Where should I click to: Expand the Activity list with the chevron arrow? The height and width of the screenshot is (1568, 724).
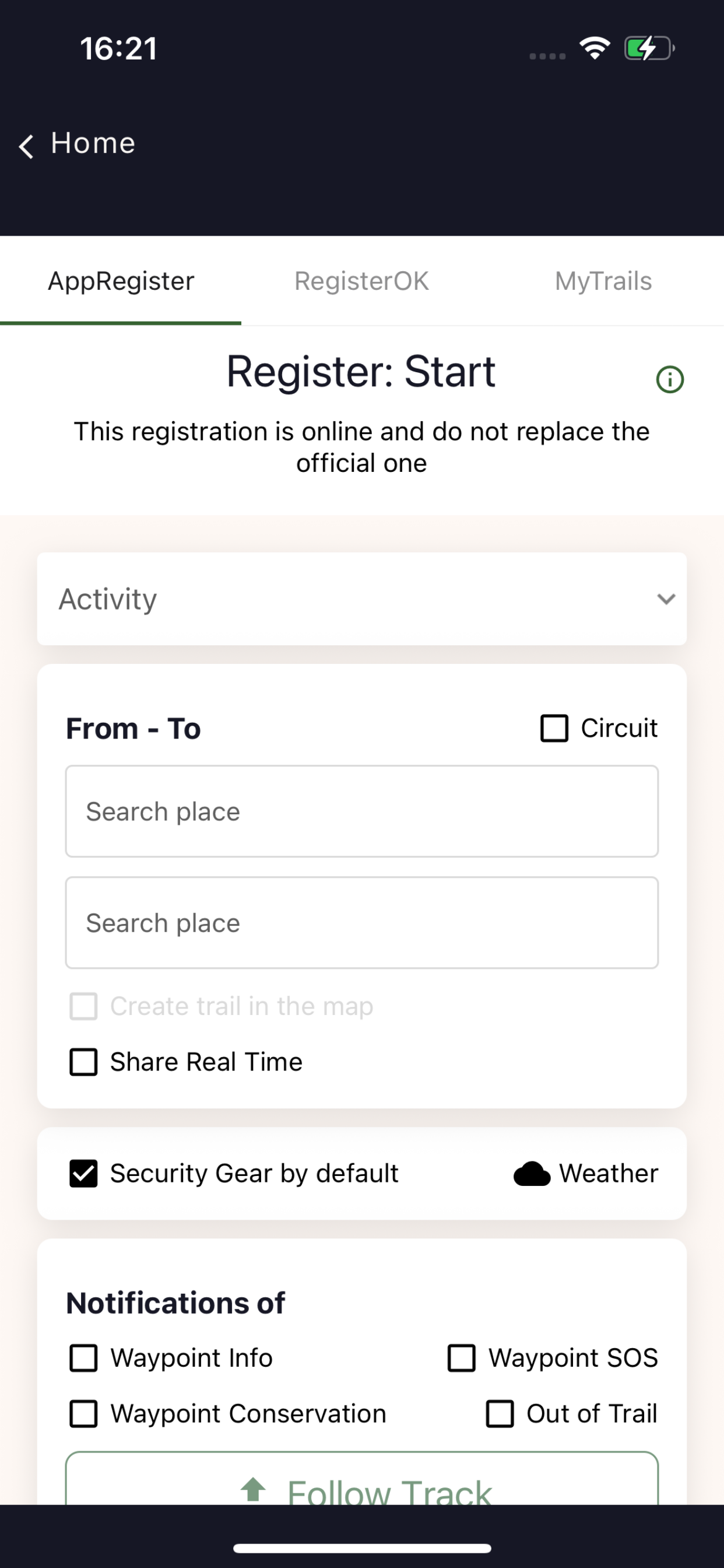(x=666, y=599)
